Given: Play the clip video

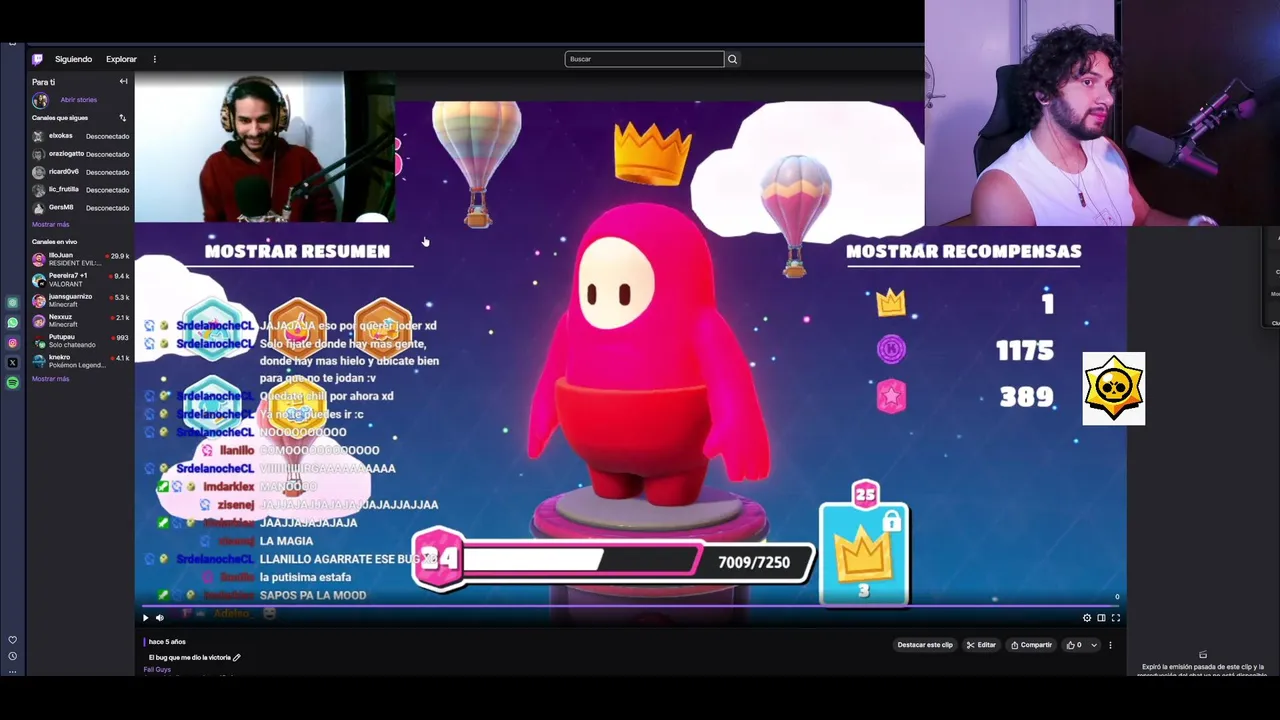Looking at the screenshot, I should tap(145, 618).
